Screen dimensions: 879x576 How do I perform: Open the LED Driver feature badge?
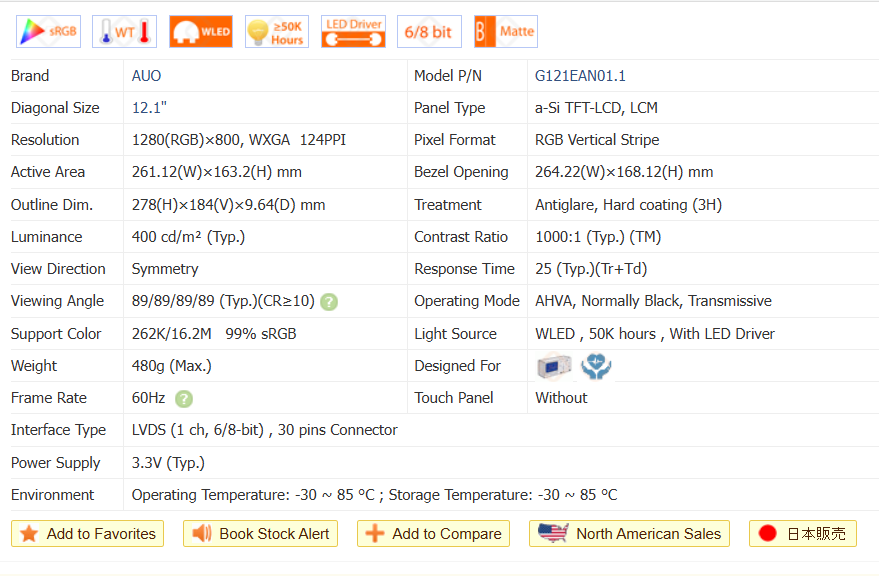click(x=353, y=31)
